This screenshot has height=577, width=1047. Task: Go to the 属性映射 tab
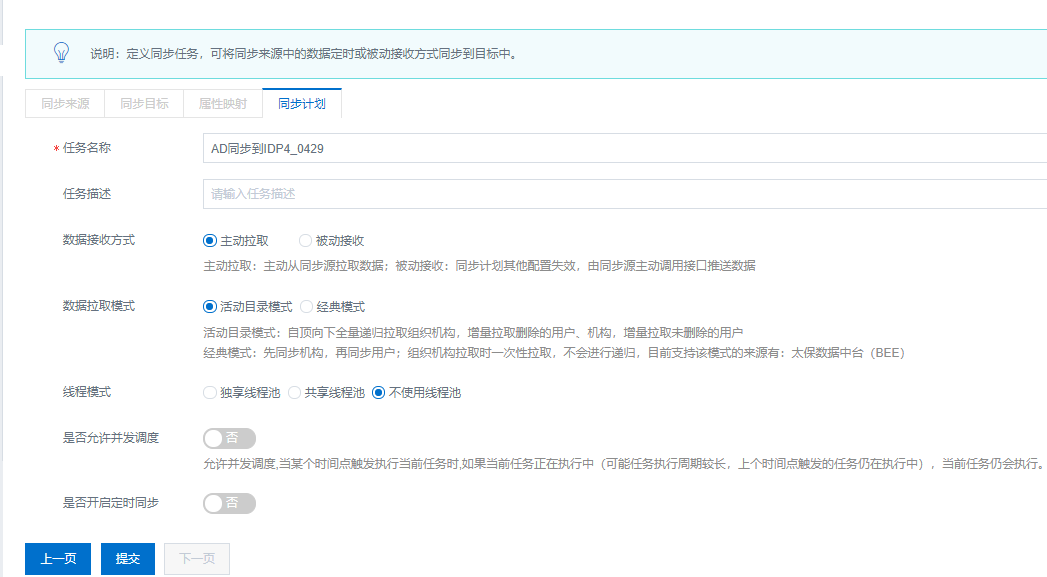coord(222,104)
